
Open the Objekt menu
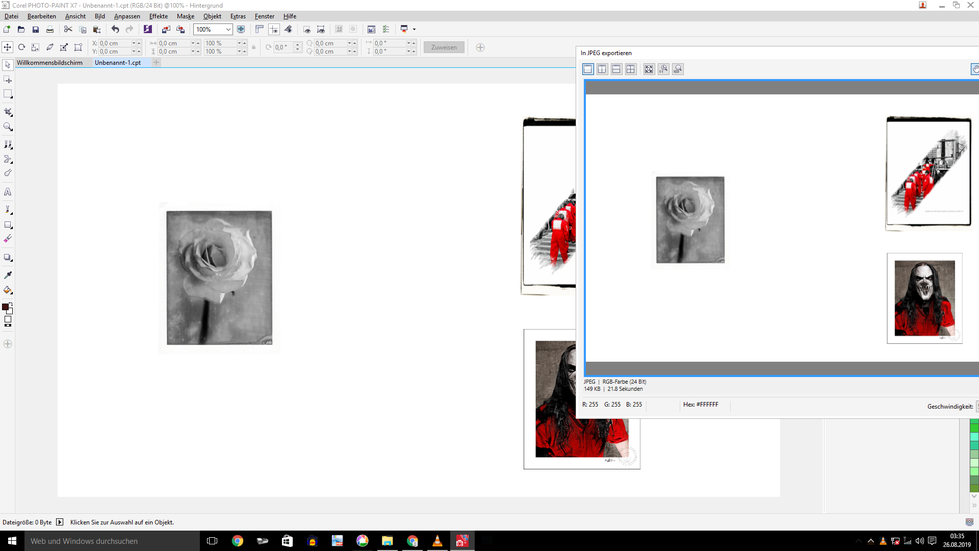pos(212,16)
